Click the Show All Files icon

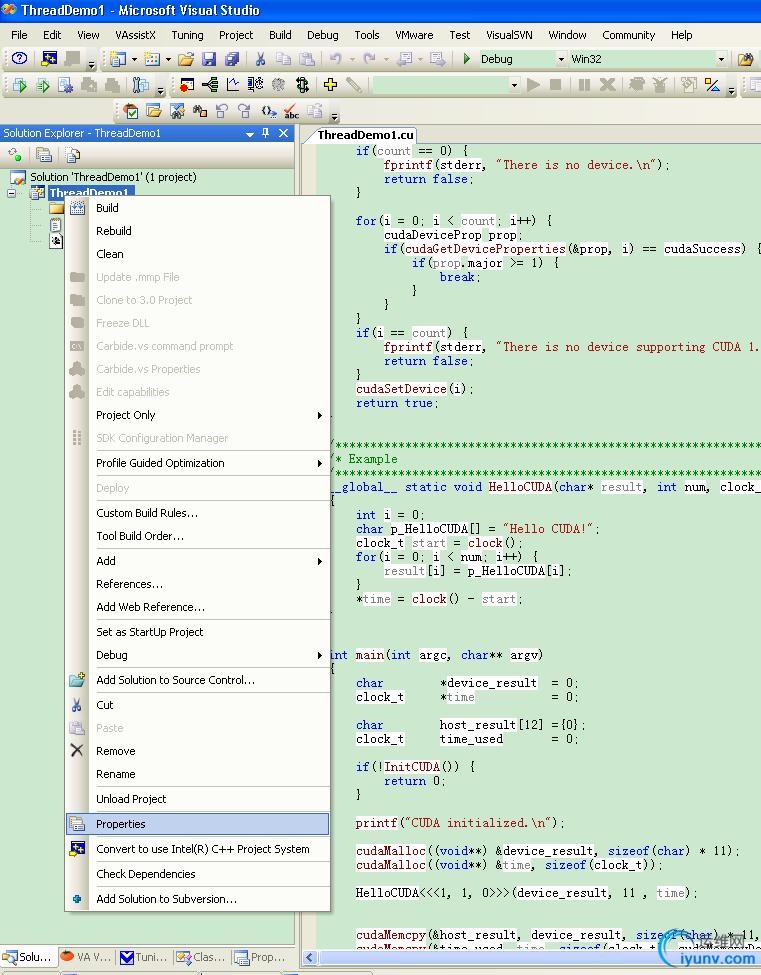(73, 154)
